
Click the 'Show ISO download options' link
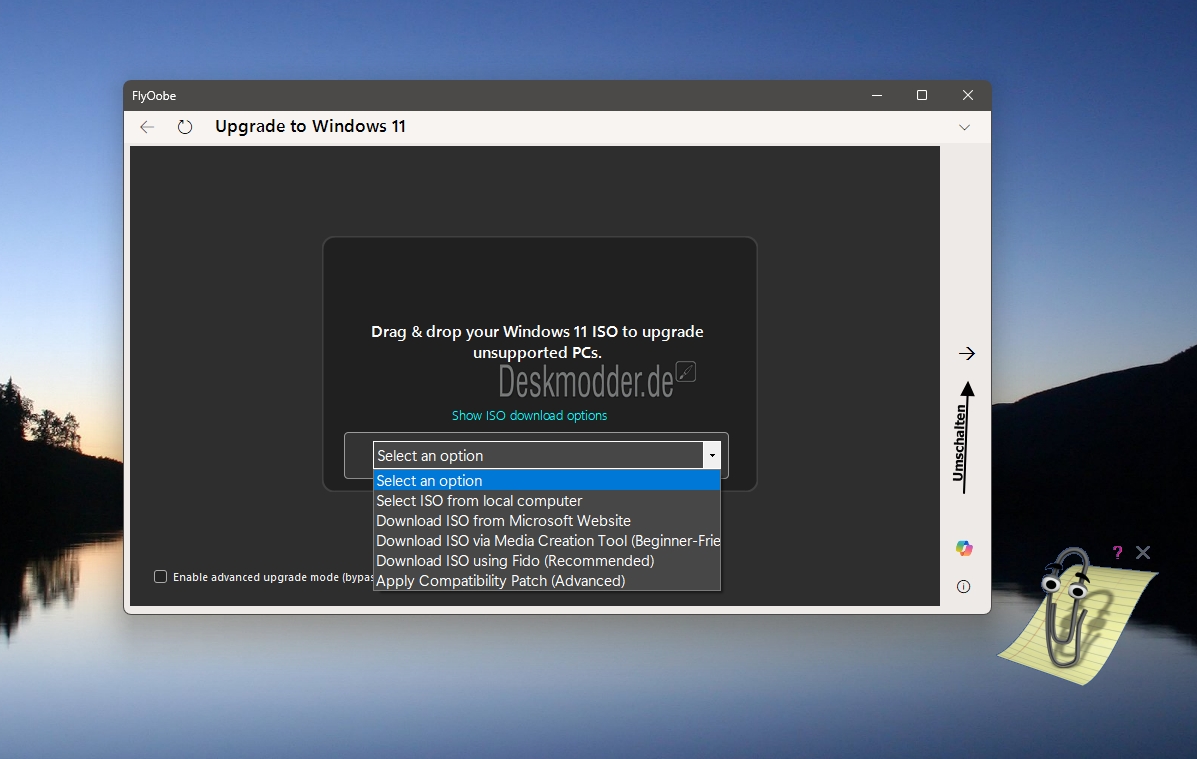pyautogui.click(x=529, y=415)
